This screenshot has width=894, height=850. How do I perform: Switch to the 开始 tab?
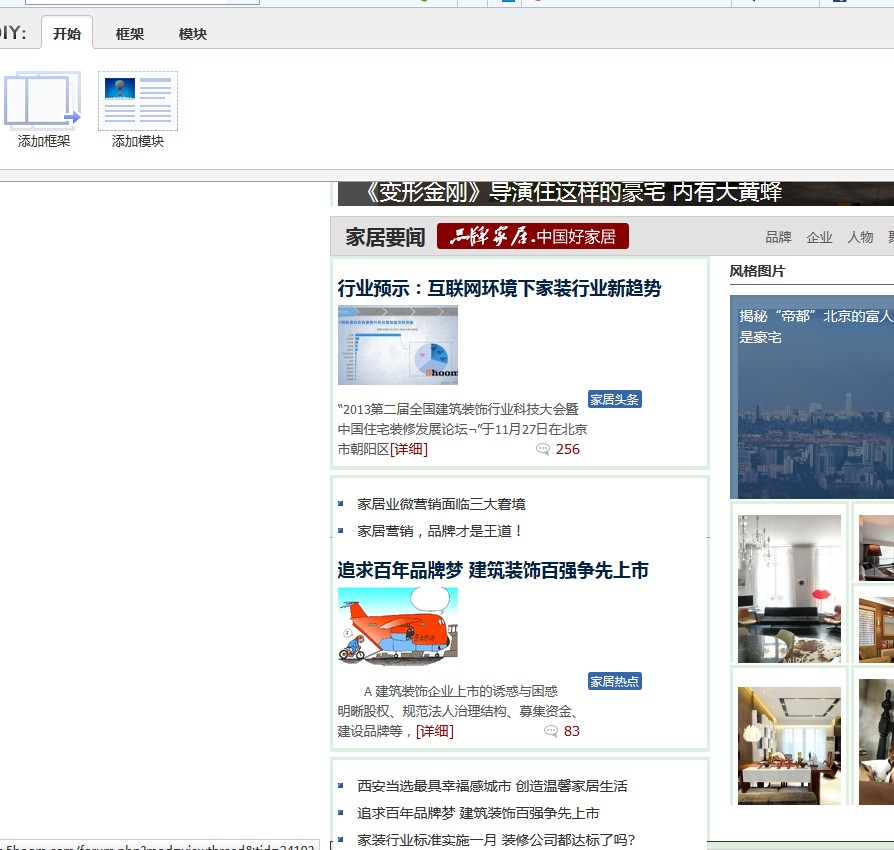[67, 34]
